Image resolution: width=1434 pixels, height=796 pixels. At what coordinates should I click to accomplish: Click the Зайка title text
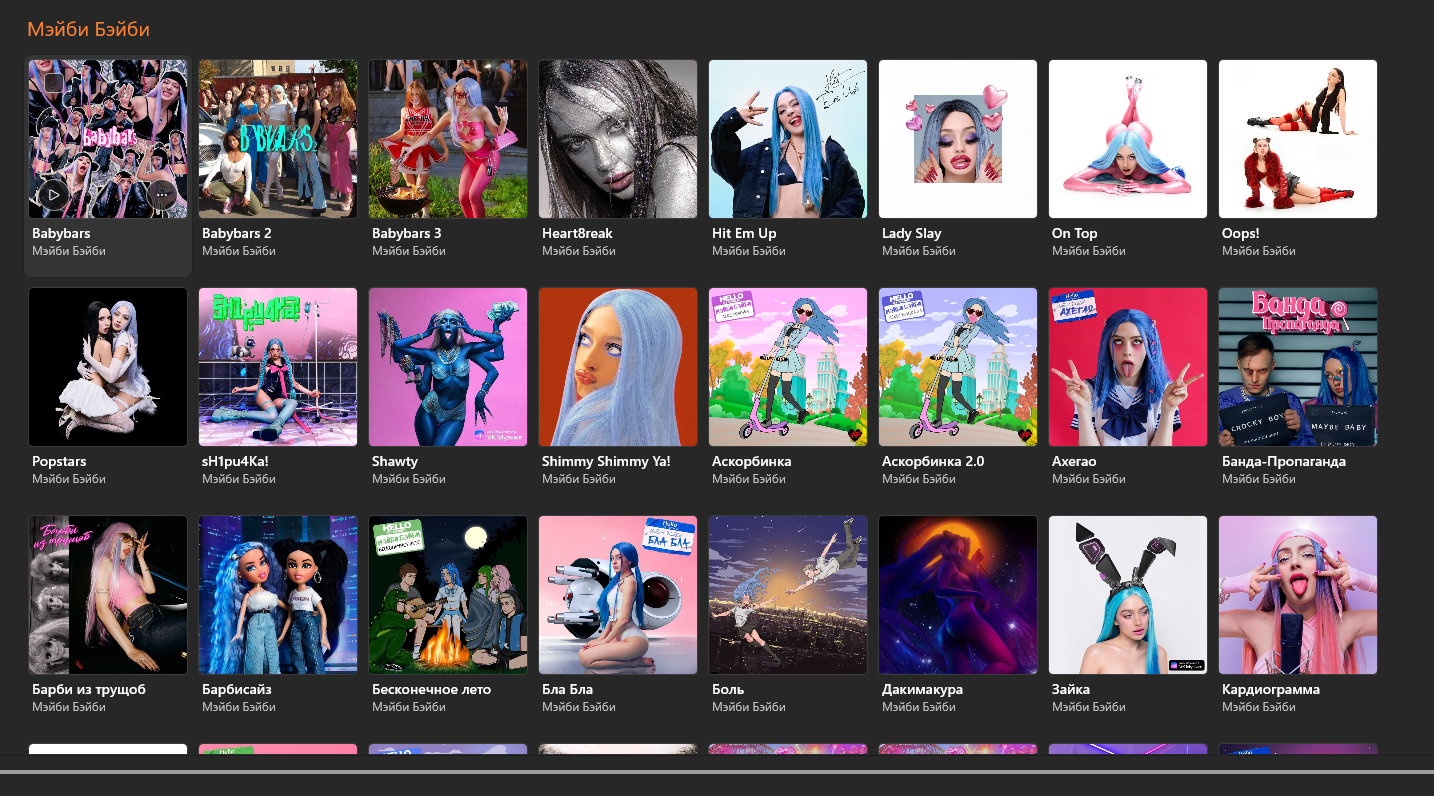point(1071,689)
